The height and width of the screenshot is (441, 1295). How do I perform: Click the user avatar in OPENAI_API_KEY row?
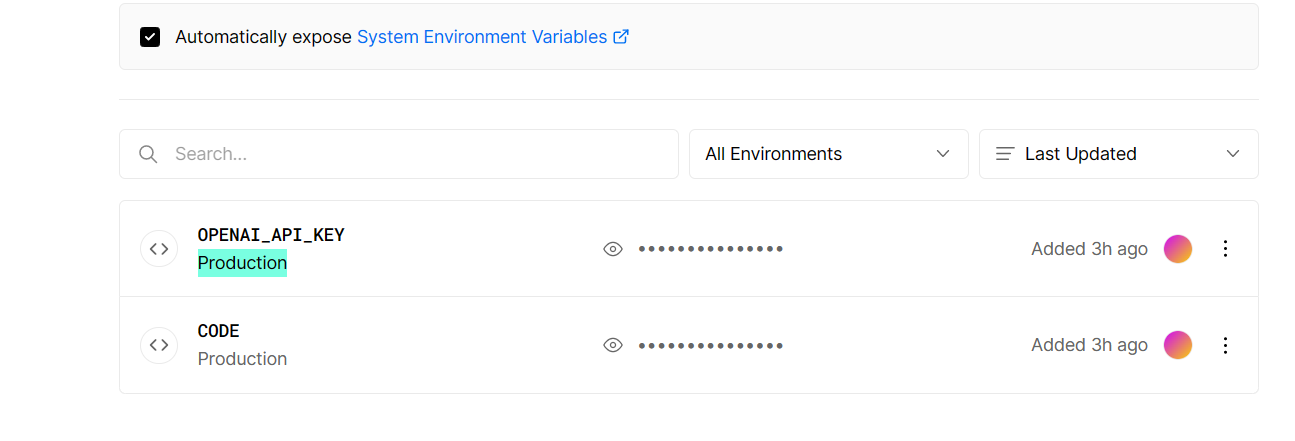point(1178,249)
